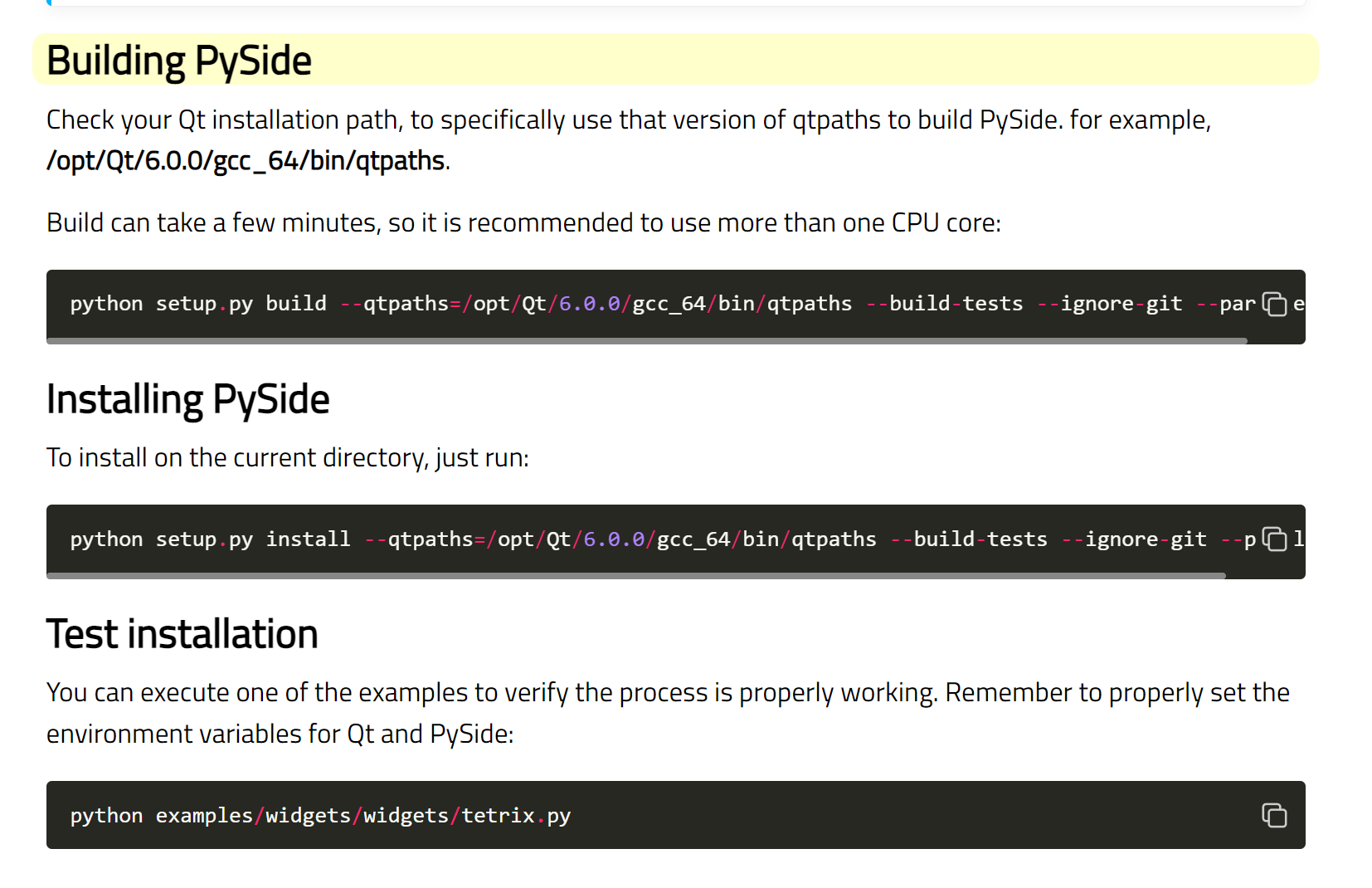1372x888 pixels.
Task: Click --qtpaths option in the build command
Action: (x=394, y=304)
